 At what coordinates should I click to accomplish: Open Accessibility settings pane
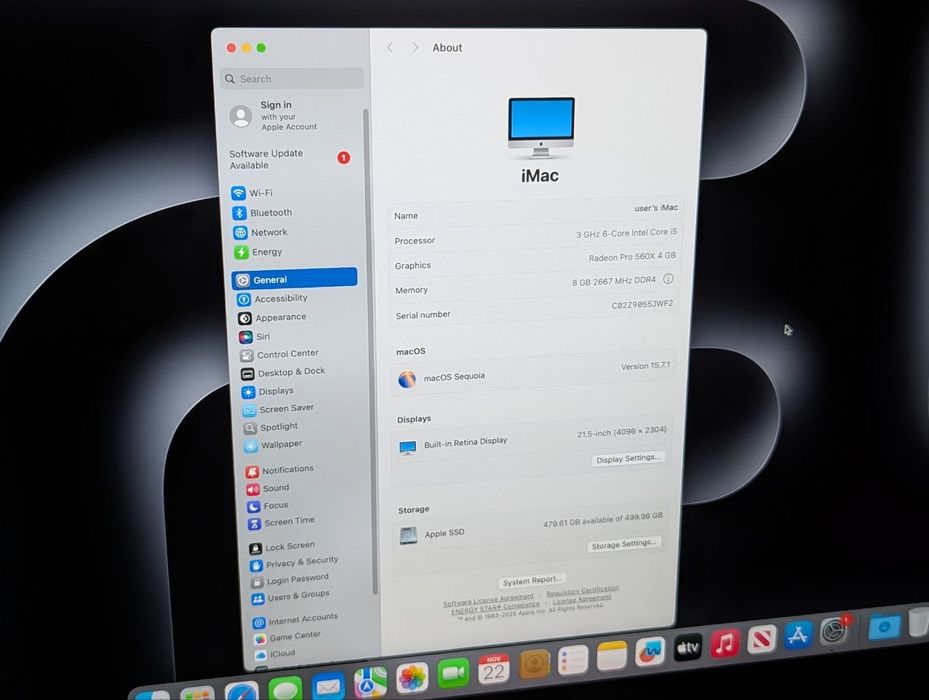pos(273,299)
